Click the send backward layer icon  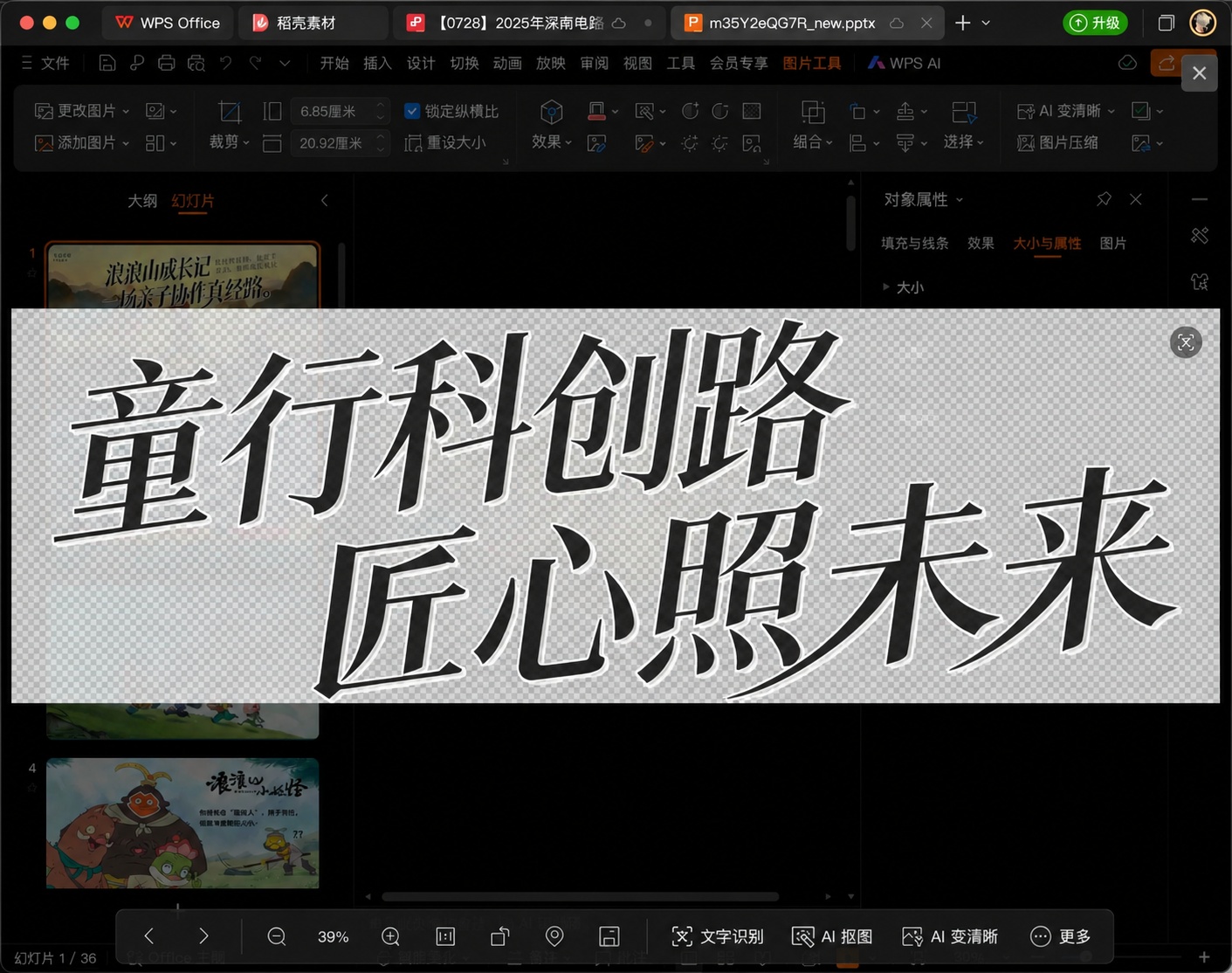(905, 142)
